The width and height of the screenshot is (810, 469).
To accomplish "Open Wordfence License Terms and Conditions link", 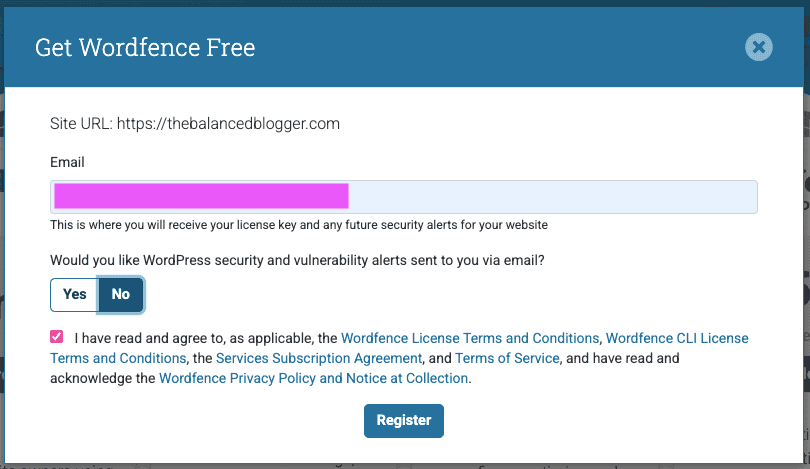I will pos(470,338).
